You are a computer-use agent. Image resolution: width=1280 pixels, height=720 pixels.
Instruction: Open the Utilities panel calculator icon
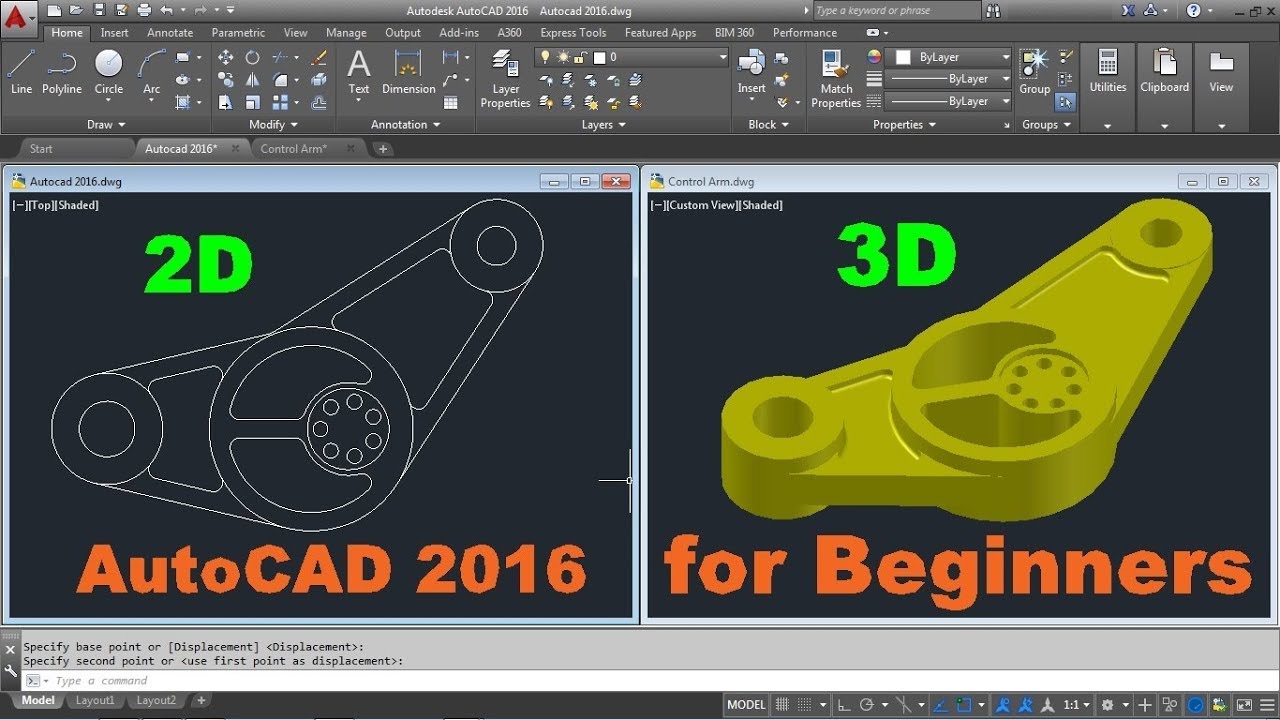pos(1107,63)
